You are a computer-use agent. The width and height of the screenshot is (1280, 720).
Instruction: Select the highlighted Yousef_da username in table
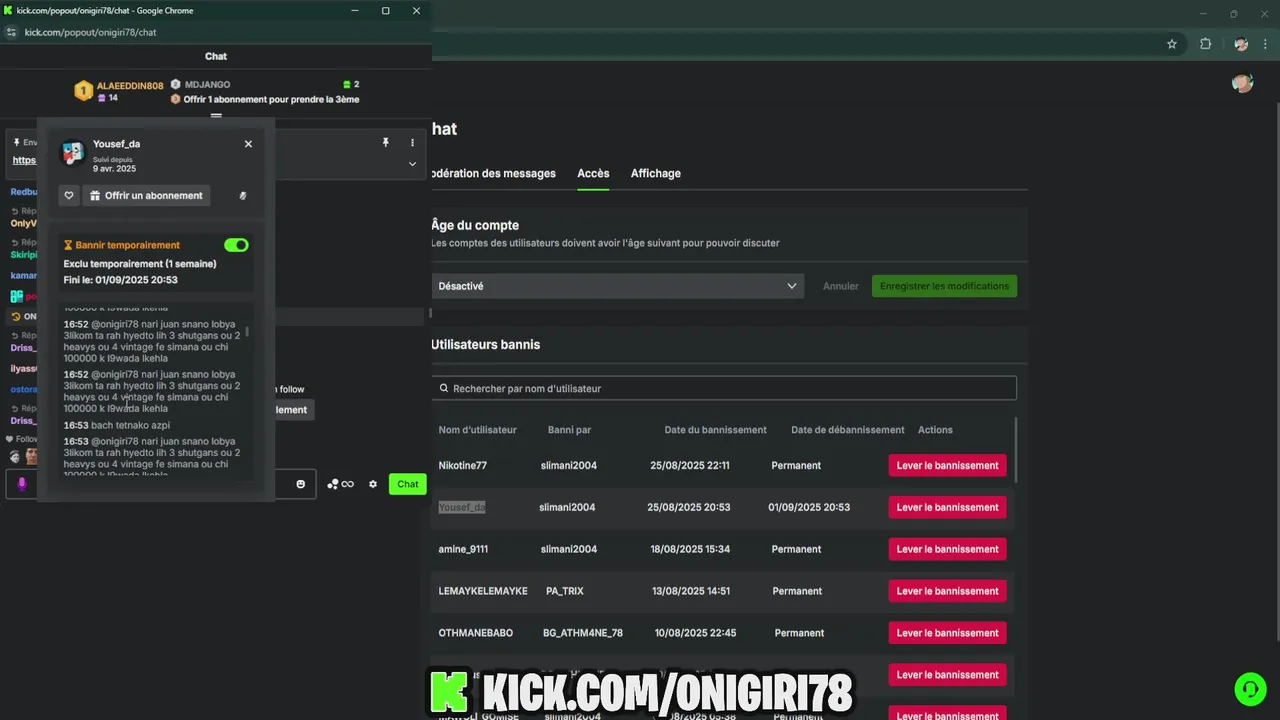tap(462, 507)
